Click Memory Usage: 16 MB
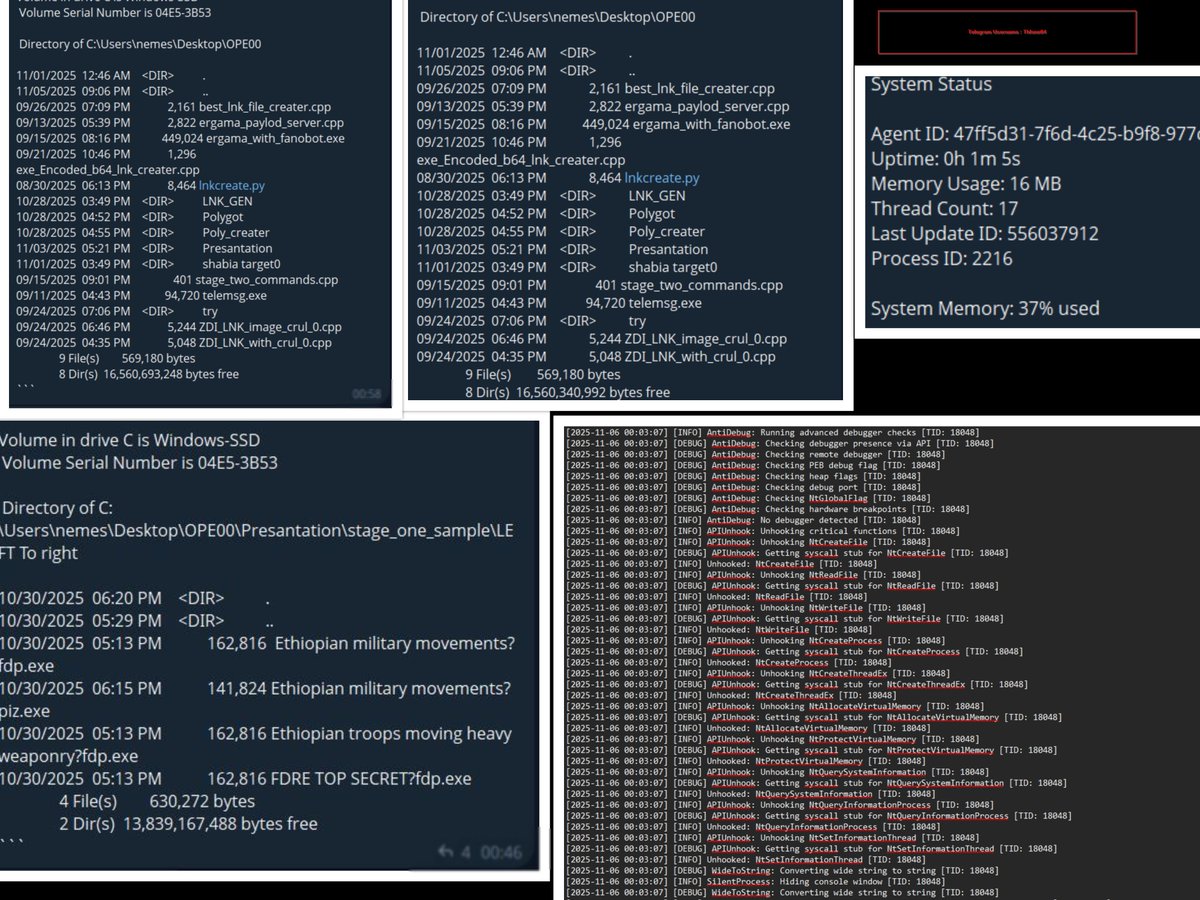This screenshot has width=1200, height=900. click(965, 184)
